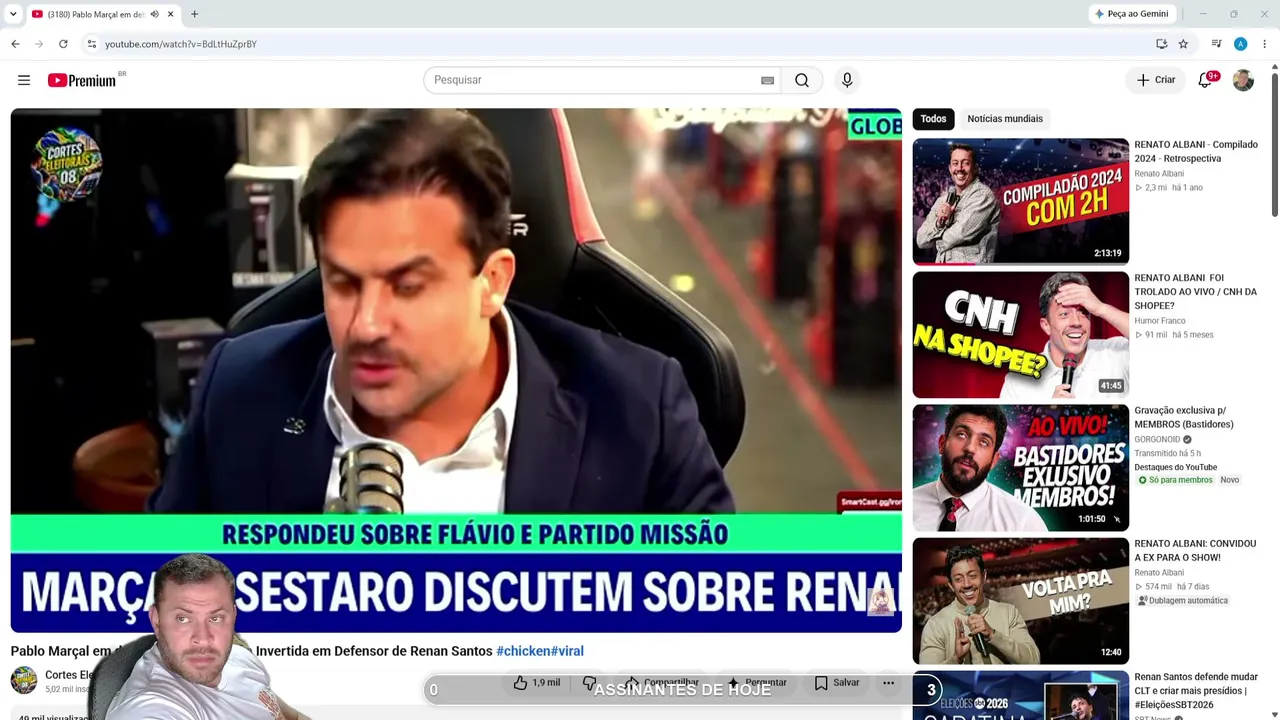
Task: Open the notifications bell
Action: (1206, 80)
